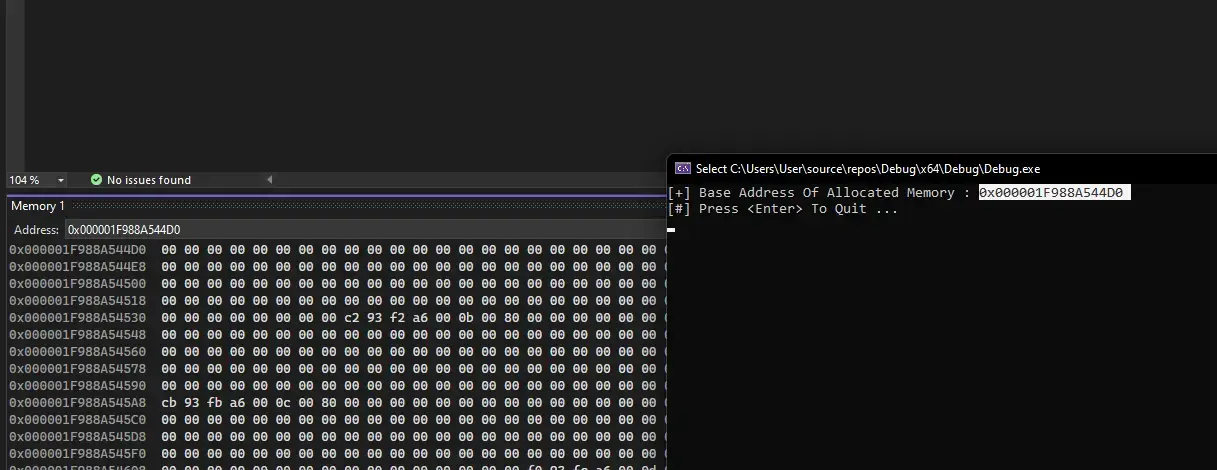Click the cb byte in row 0x000001F988A545A8
Image resolution: width=1217 pixels, height=470 pixels.
click(x=169, y=402)
